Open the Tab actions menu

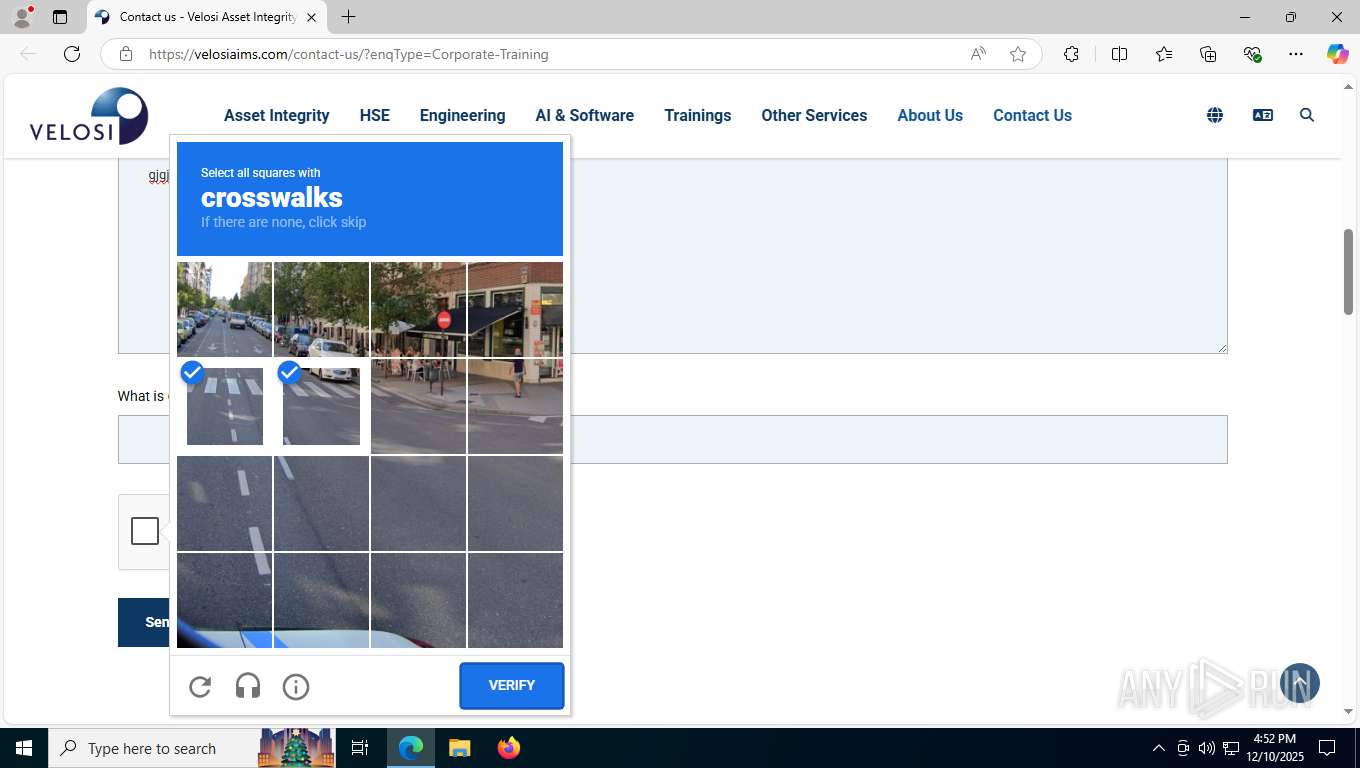(x=60, y=17)
